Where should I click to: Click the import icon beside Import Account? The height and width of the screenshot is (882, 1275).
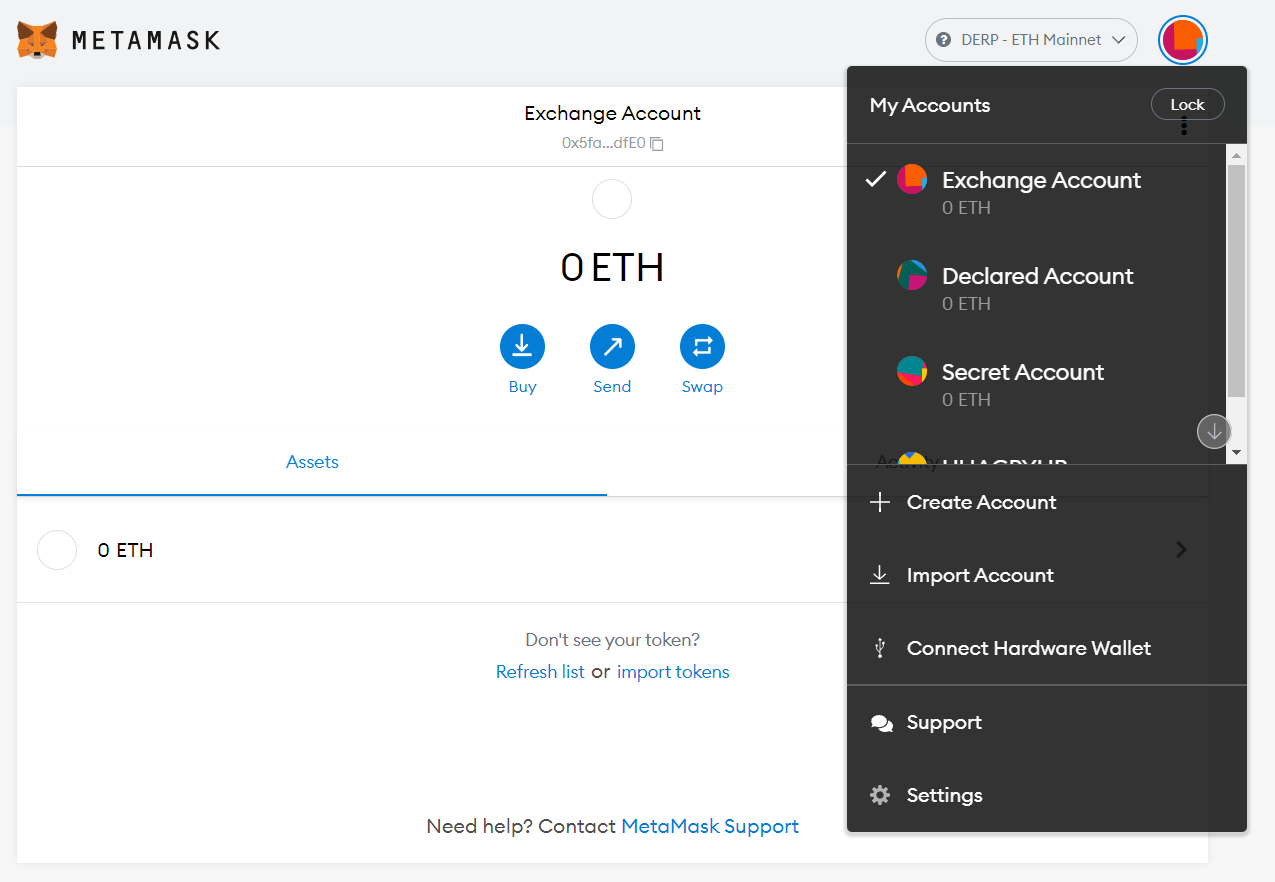tap(880, 575)
